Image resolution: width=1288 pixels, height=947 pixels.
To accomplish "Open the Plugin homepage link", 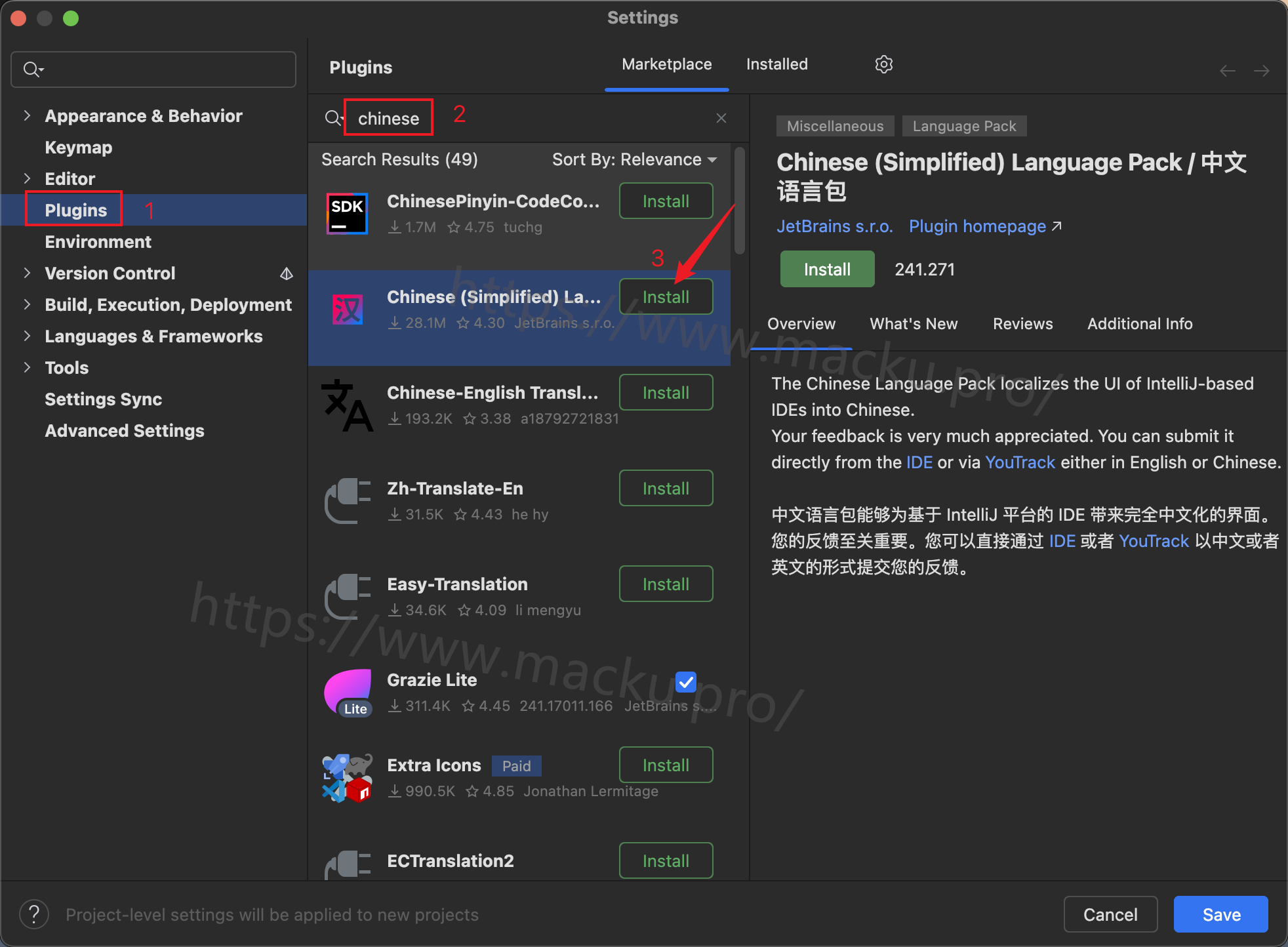I will 977,226.
